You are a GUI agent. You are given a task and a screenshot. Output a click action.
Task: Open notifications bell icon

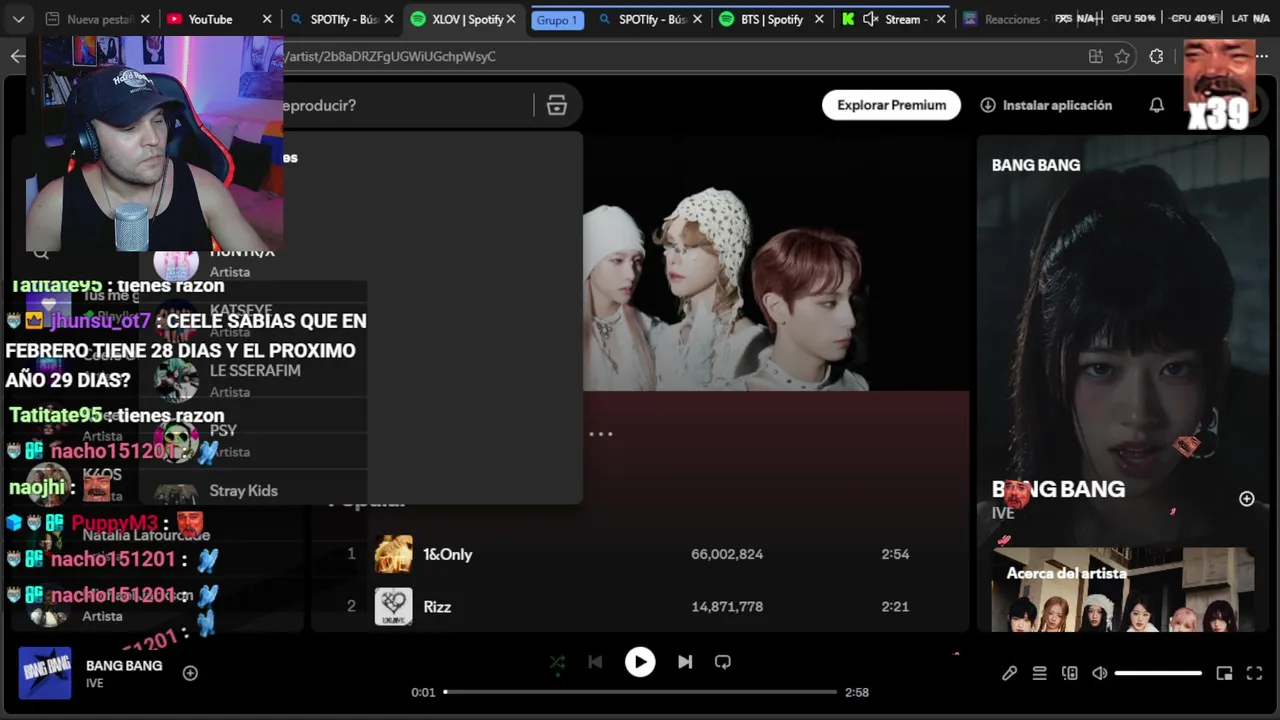[x=1157, y=105]
